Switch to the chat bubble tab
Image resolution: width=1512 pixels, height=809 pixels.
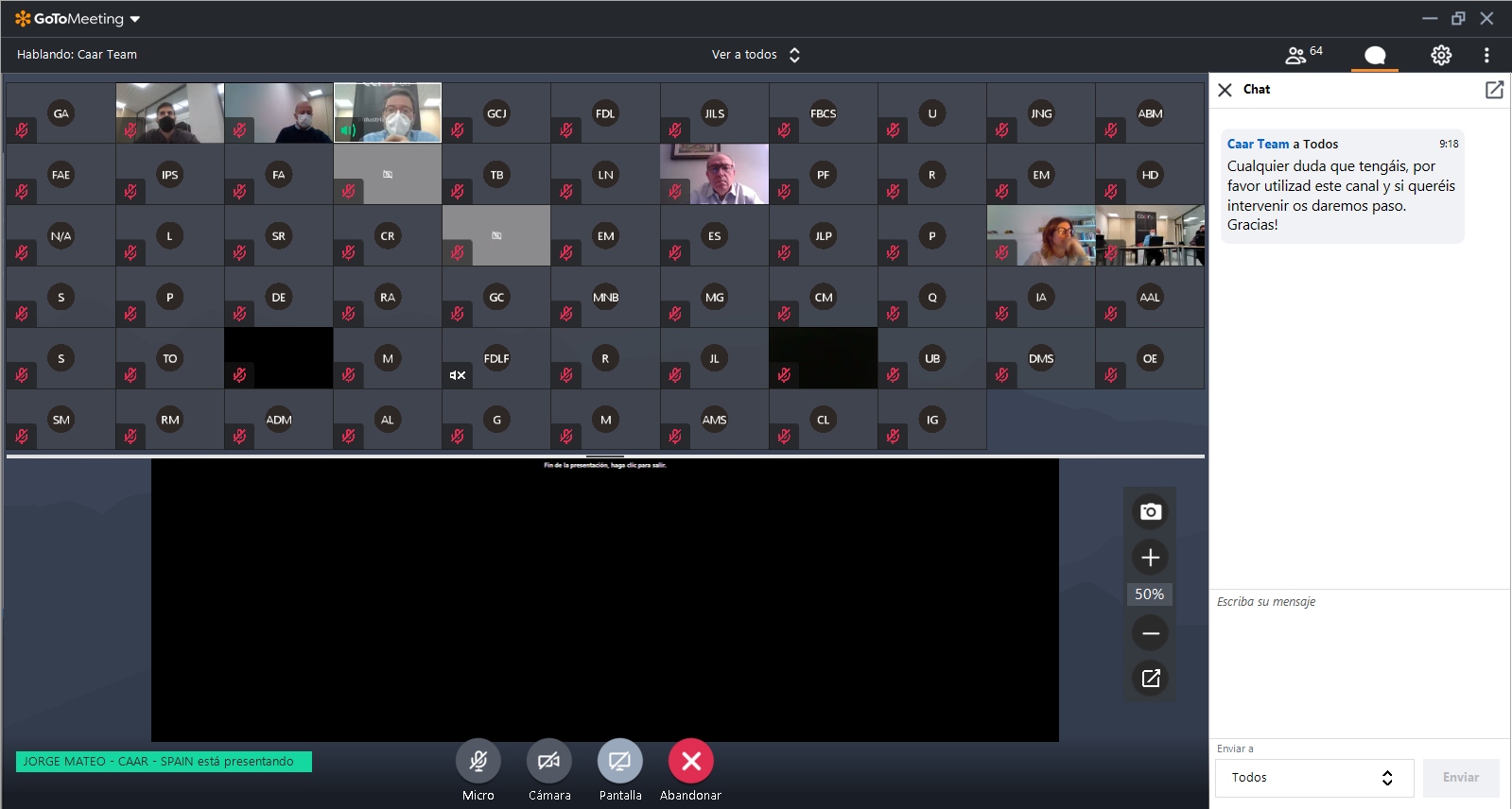pyautogui.click(x=1375, y=56)
